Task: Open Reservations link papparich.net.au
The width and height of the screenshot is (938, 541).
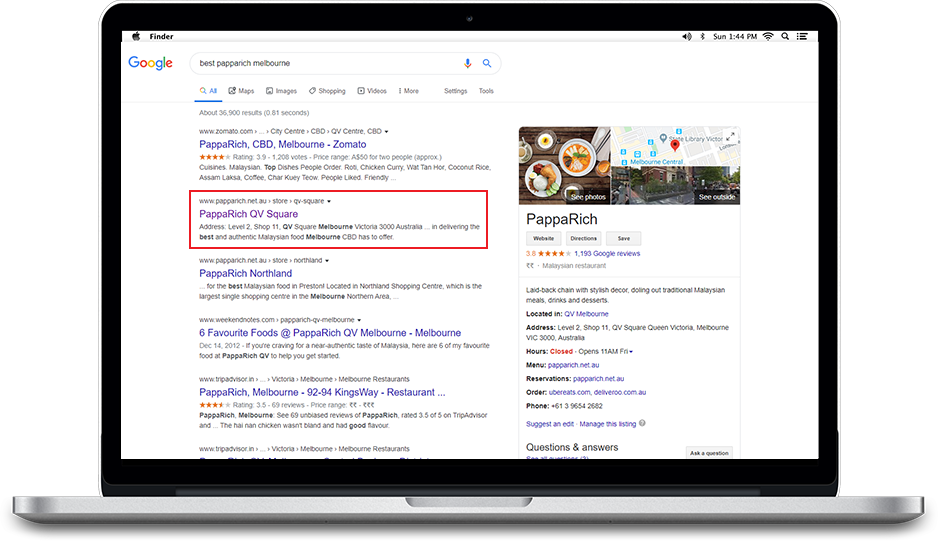Action: click(598, 379)
